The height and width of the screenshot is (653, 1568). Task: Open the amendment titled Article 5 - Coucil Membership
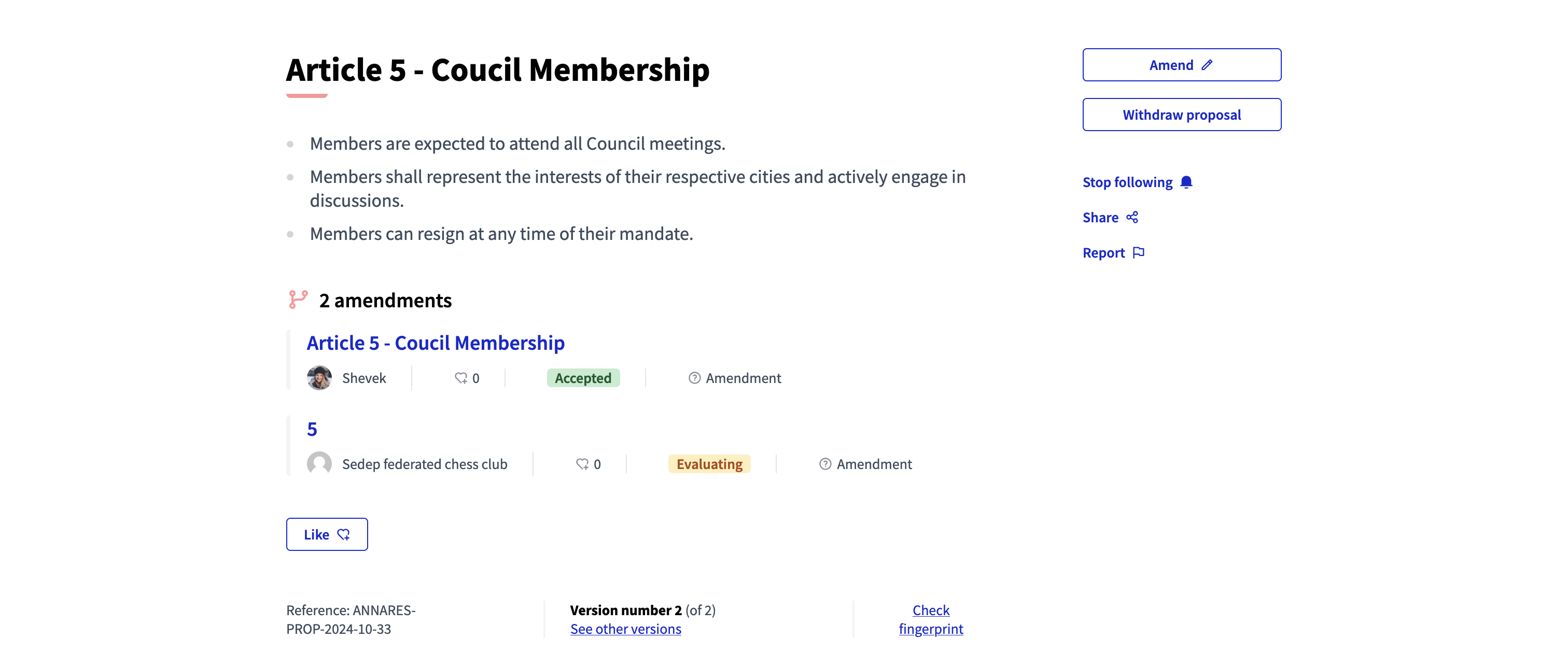tap(435, 343)
